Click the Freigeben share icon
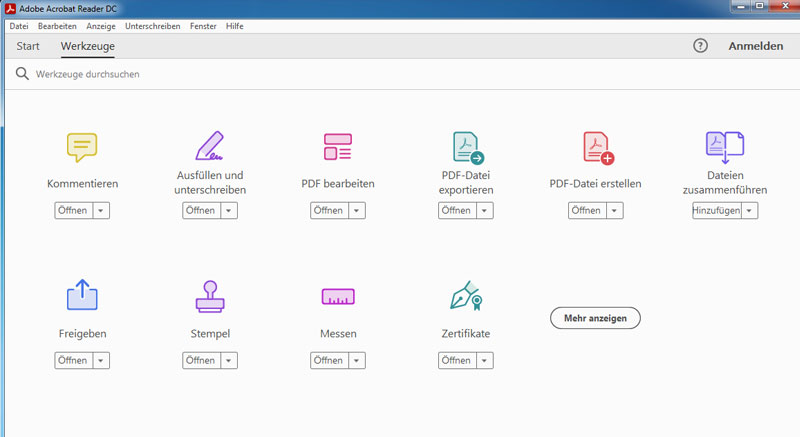Viewport: 800px width, 437px height. coord(82,296)
